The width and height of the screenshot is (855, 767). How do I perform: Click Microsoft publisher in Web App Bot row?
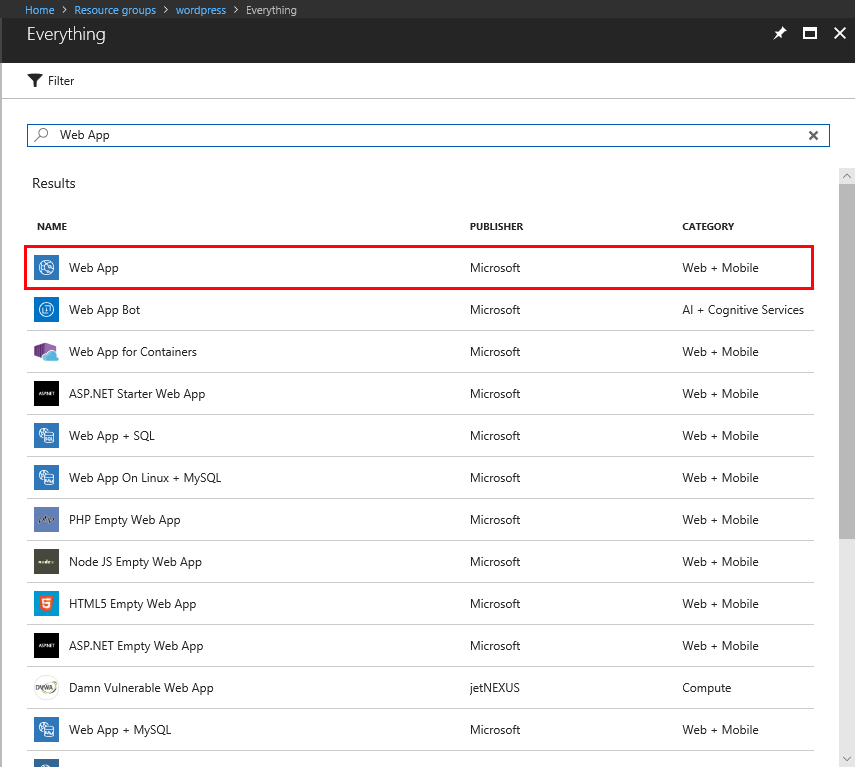[x=495, y=310]
